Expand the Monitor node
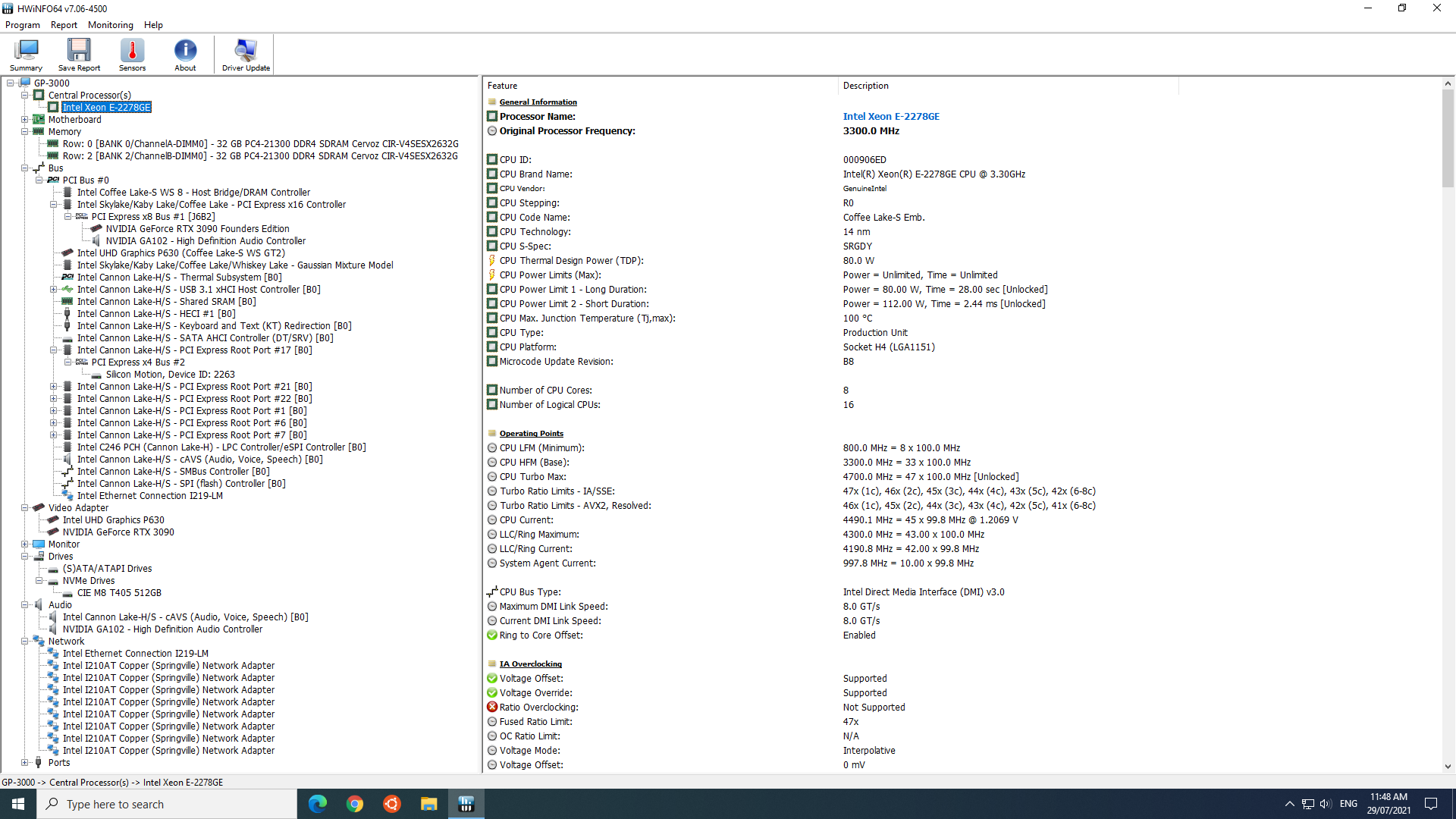Screen dimensions: 1456x819 [x=25, y=544]
